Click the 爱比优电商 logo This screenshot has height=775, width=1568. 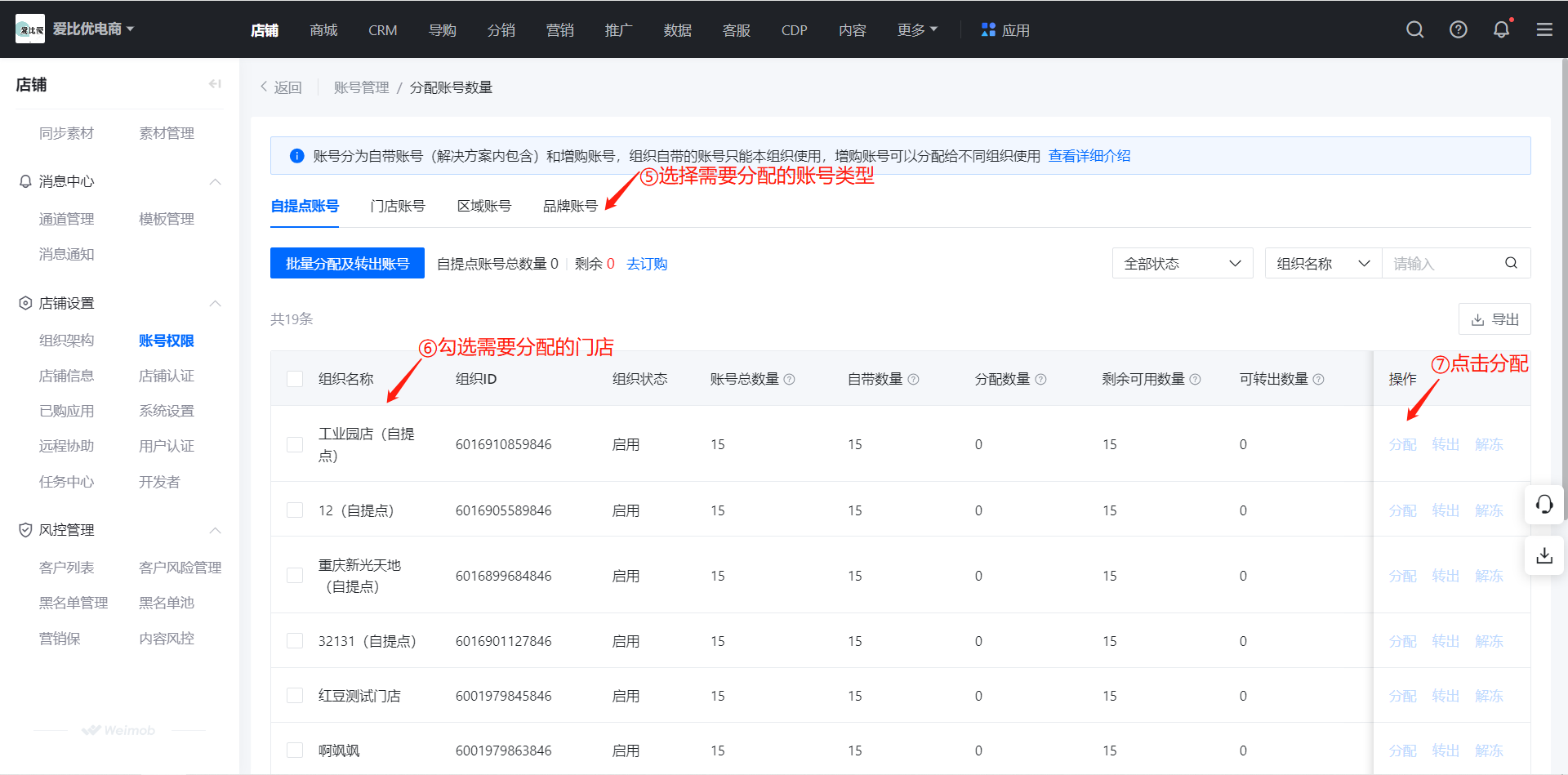(30, 29)
